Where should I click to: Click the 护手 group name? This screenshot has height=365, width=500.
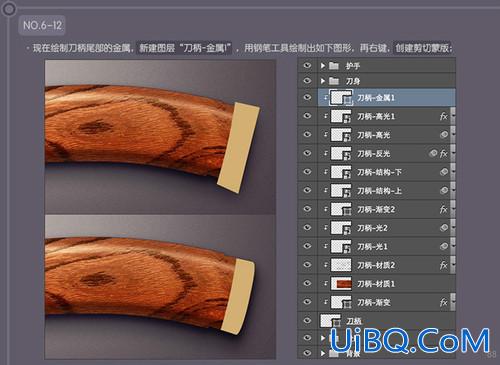tap(353, 66)
